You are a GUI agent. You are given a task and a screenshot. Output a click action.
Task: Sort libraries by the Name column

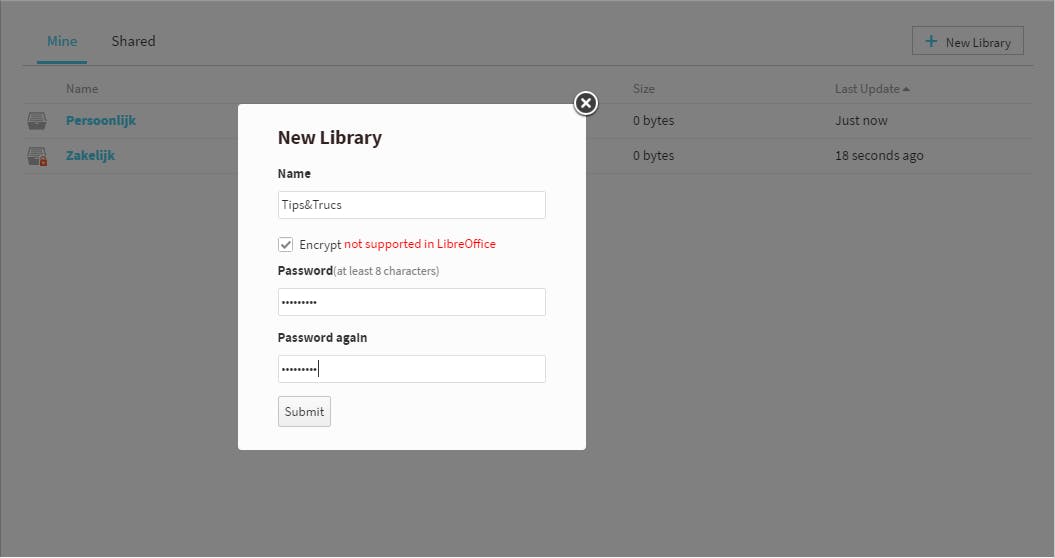[x=82, y=89]
